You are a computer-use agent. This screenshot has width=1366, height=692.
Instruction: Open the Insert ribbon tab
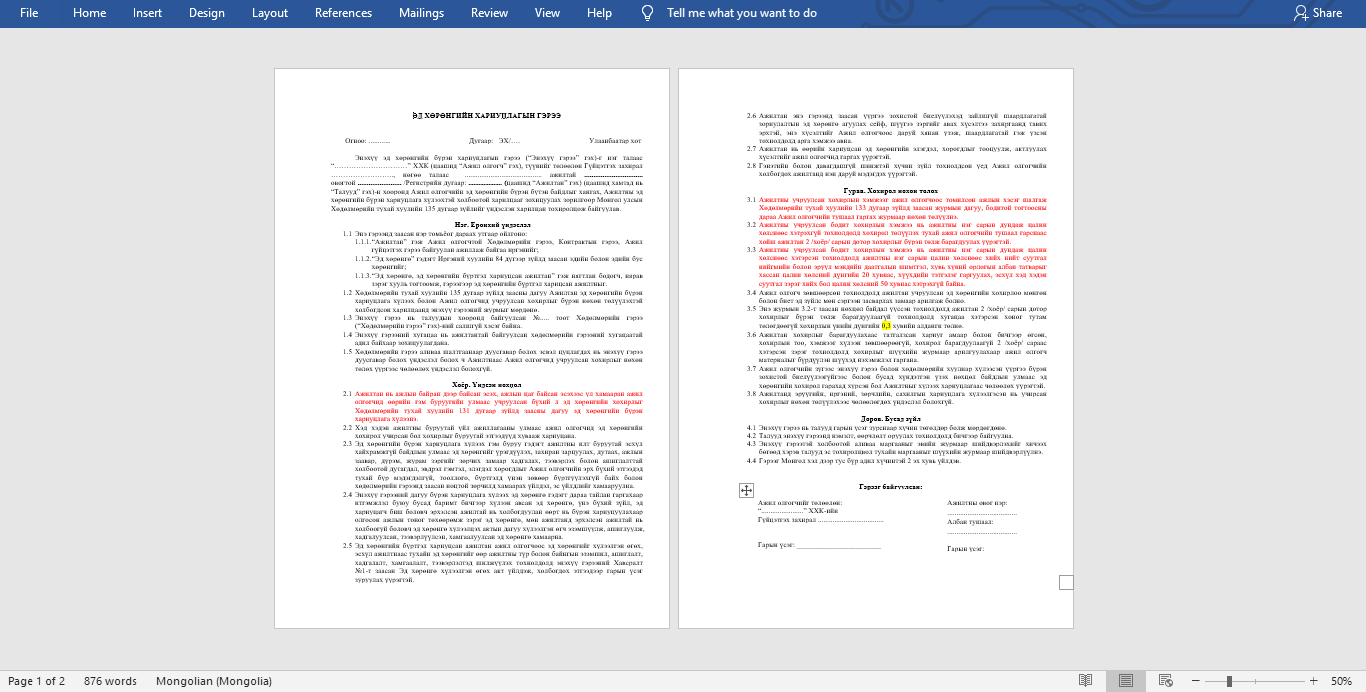[x=147, y=13]
